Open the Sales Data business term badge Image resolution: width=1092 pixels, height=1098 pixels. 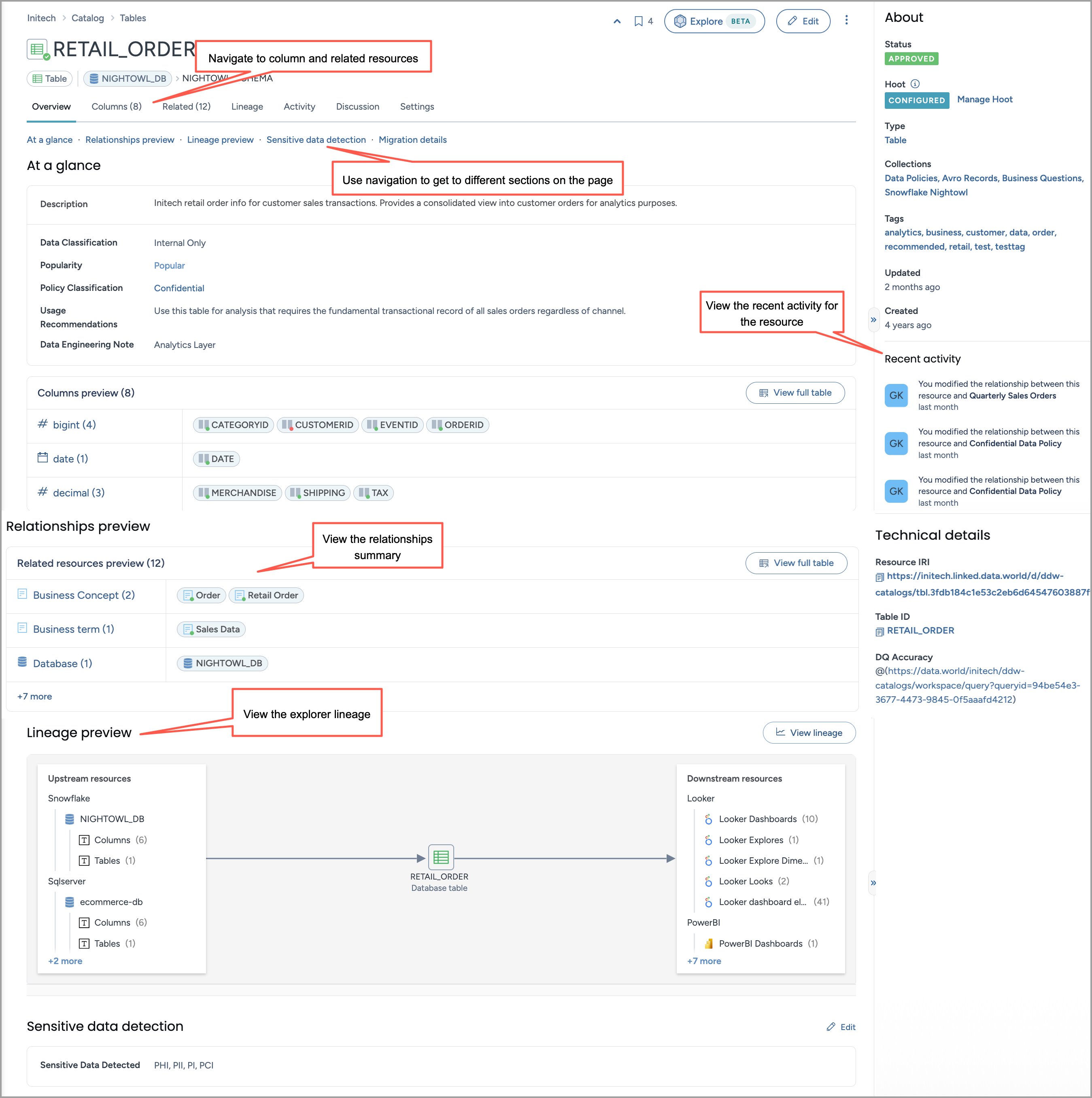pos(211,629)
